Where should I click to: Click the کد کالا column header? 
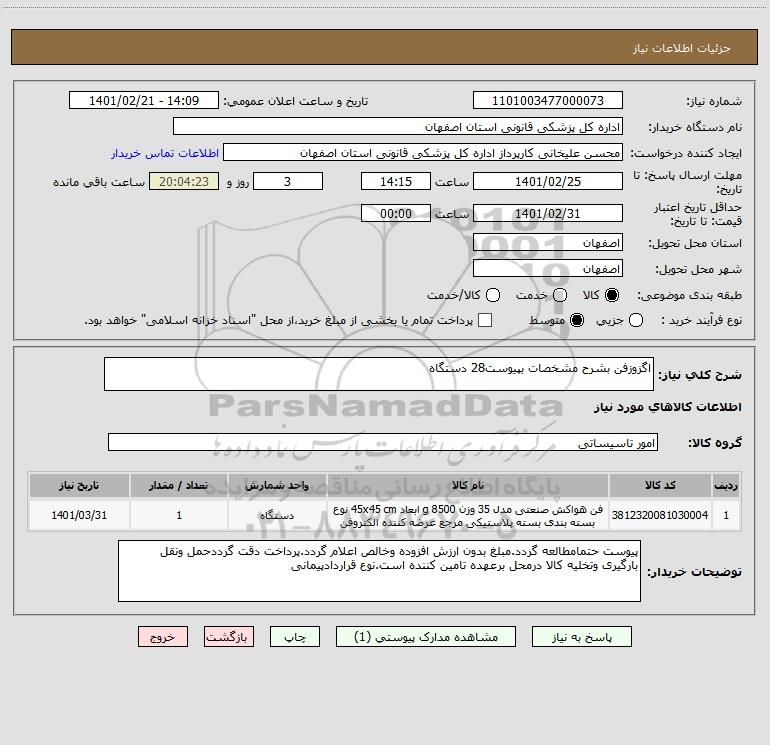660,485
